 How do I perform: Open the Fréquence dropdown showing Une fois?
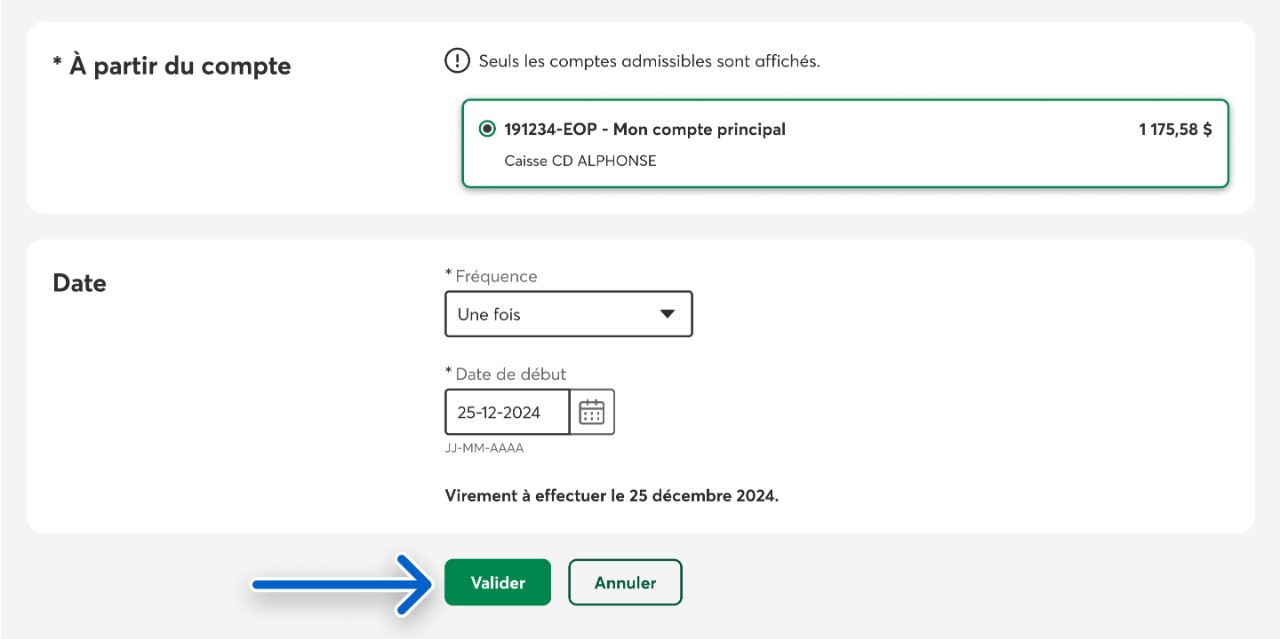coord(568,314)
